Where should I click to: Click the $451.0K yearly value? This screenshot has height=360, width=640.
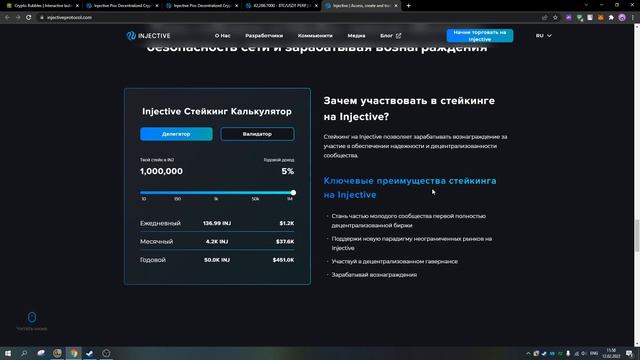coord(283,260)
